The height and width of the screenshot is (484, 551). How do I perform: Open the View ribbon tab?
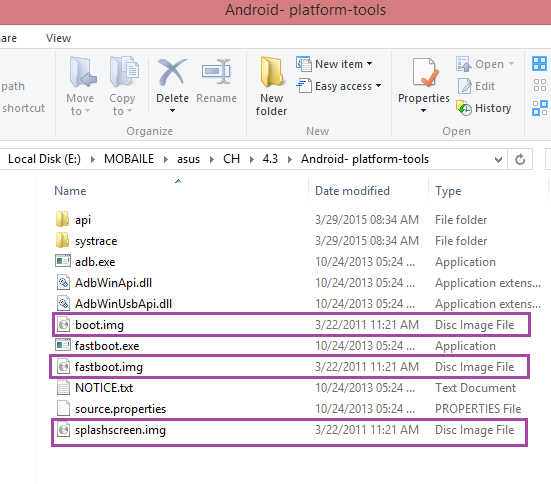(x=58, y=38)
